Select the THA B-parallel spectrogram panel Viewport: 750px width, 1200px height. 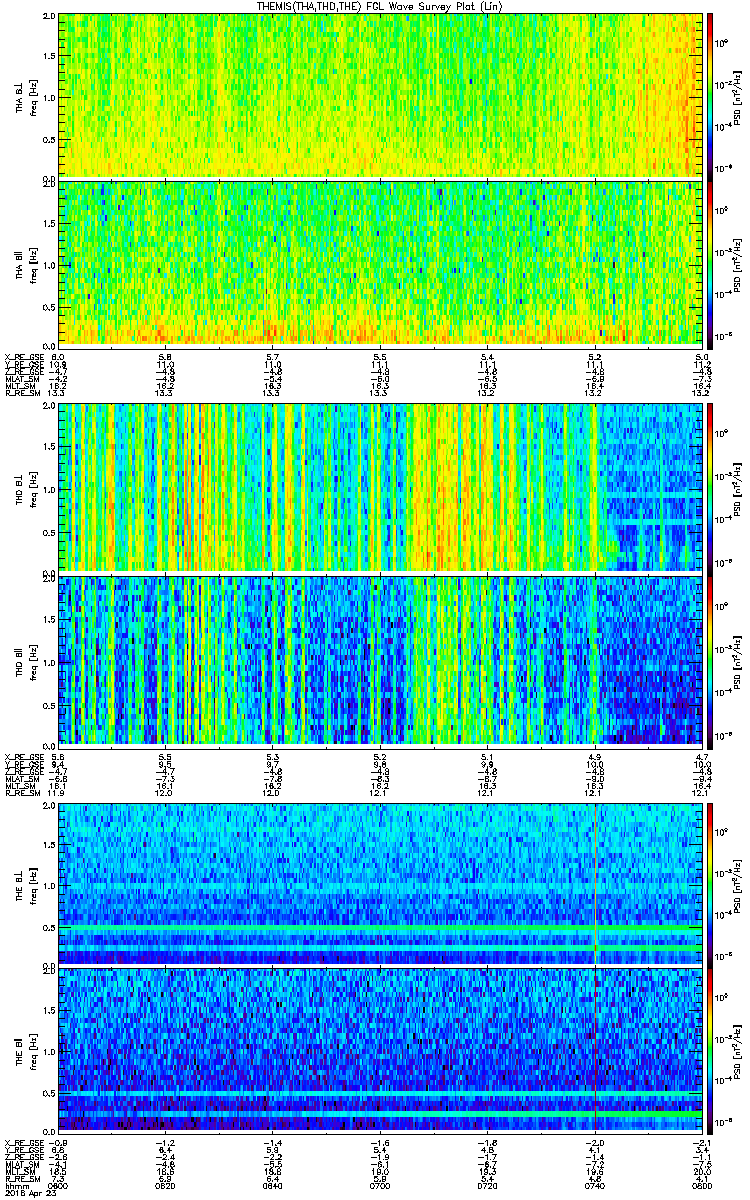(x=380, y=263)
